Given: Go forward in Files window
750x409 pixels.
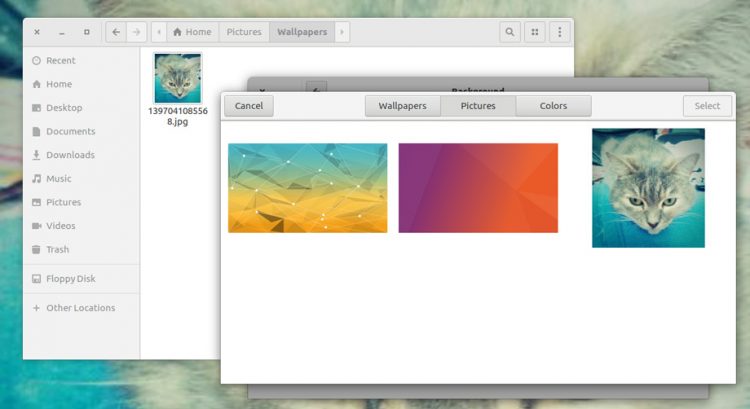Looking at the screenshot, I should tap(136, 32).
